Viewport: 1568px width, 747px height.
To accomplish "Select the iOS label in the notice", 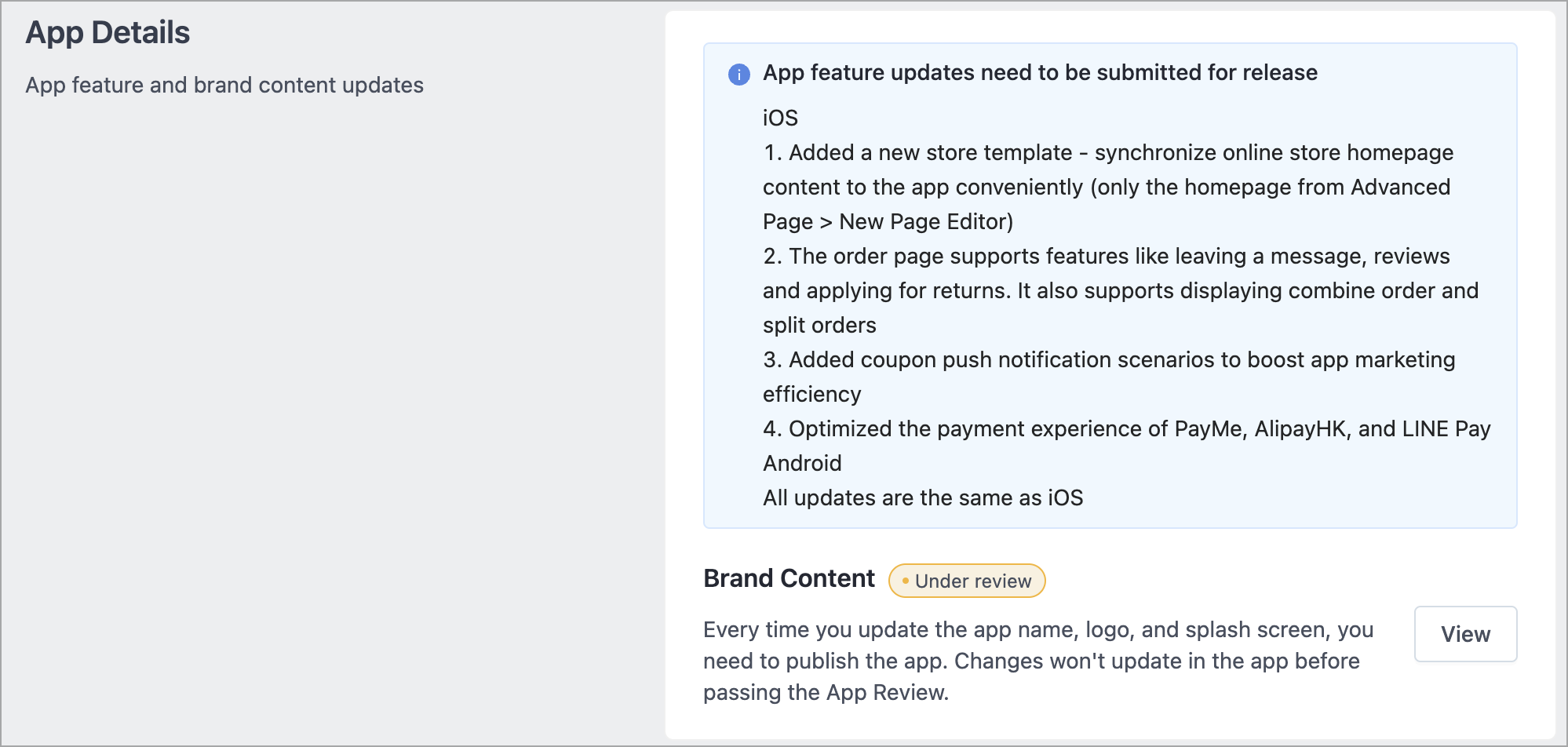I will pyautogui.click(x=780, y=118).
